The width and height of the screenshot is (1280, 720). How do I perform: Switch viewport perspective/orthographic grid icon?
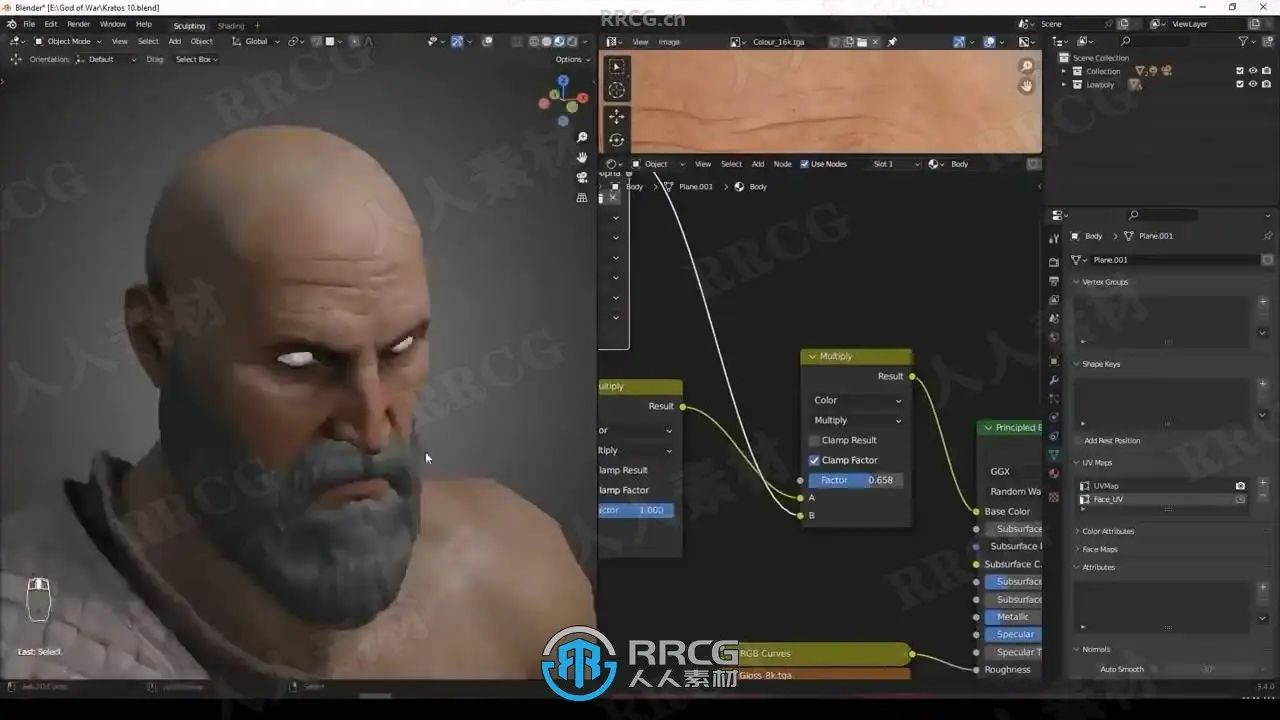(x=582, y=197)
